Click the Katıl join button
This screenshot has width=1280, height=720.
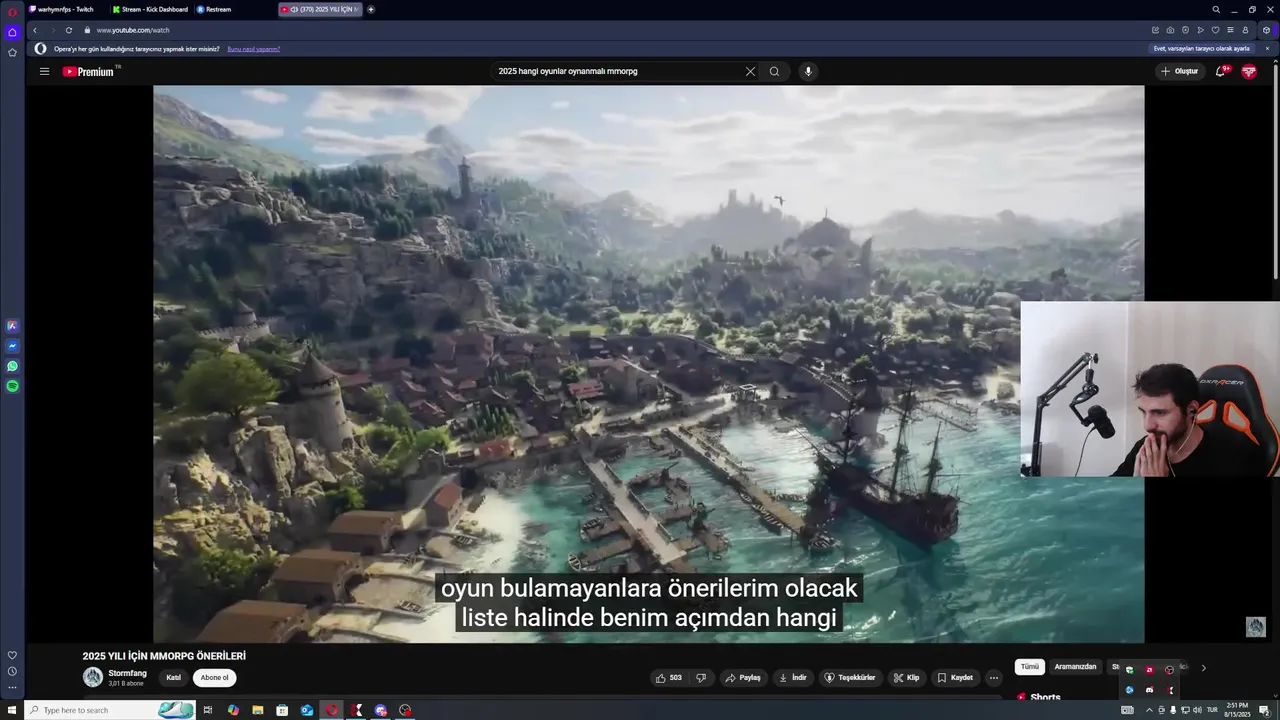point(173,677)
